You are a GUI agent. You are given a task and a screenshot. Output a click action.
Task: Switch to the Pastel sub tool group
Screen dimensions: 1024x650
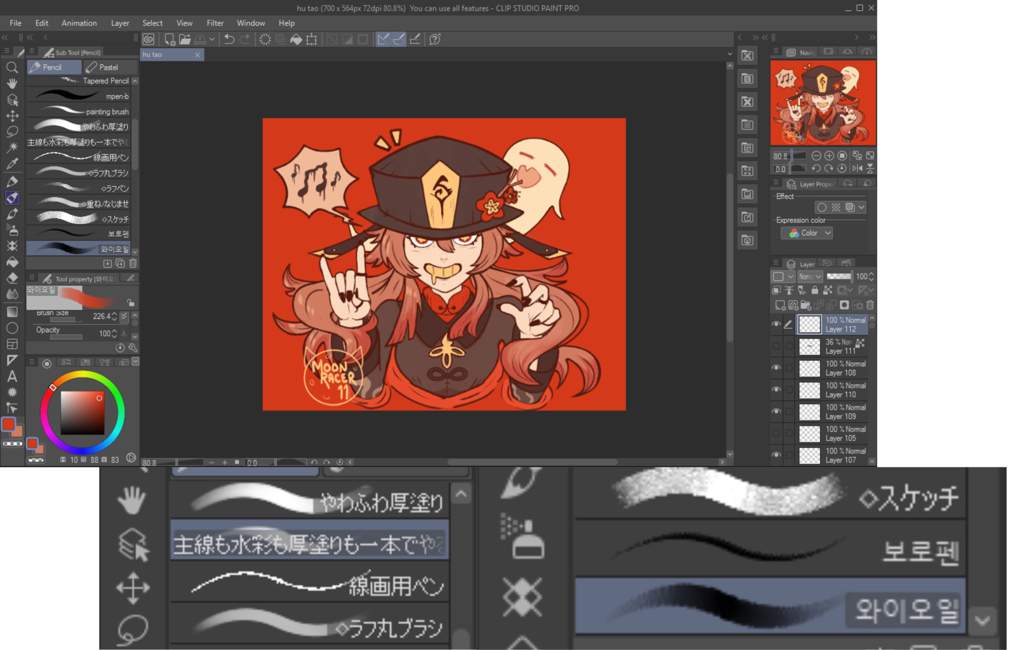pos(109,67)
